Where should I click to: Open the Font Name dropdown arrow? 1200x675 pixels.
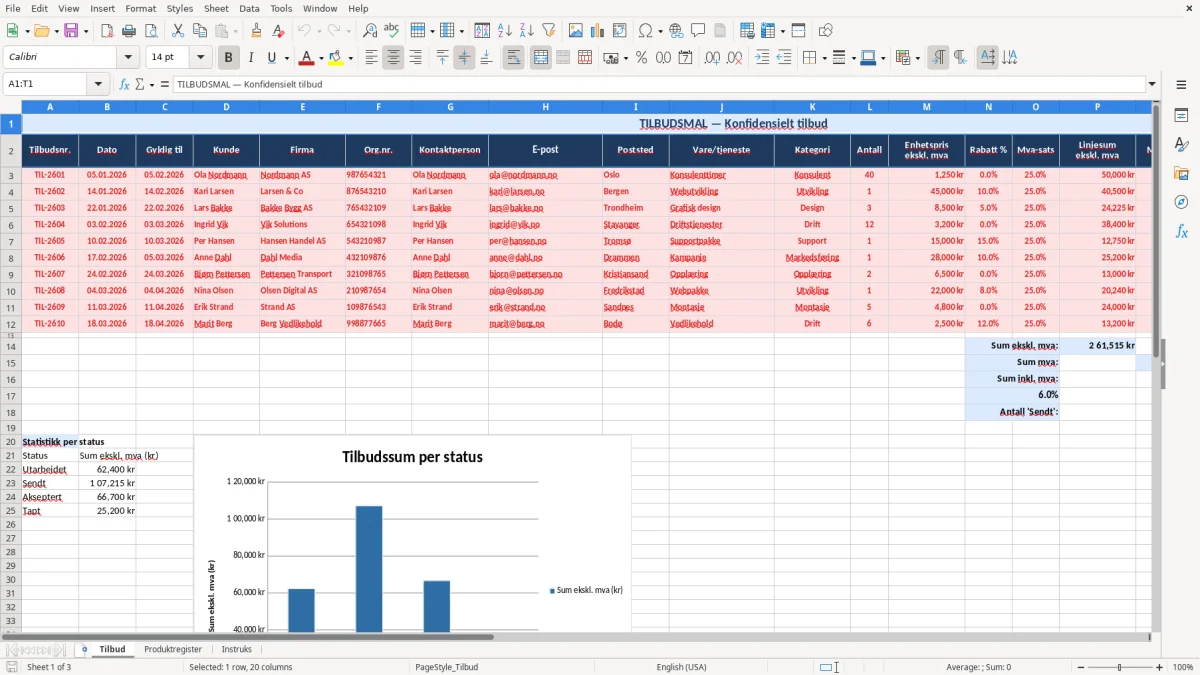tap(128, 58)
